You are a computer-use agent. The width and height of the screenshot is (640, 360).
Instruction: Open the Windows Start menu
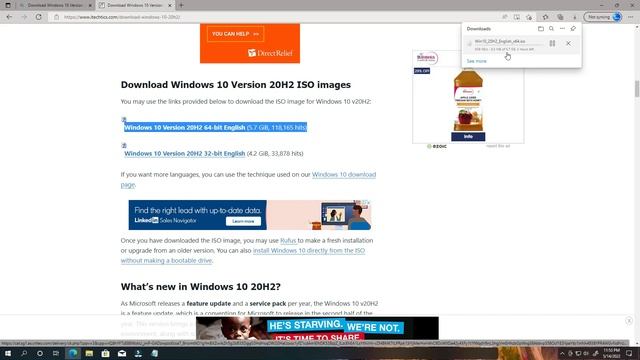click(8, 353)
